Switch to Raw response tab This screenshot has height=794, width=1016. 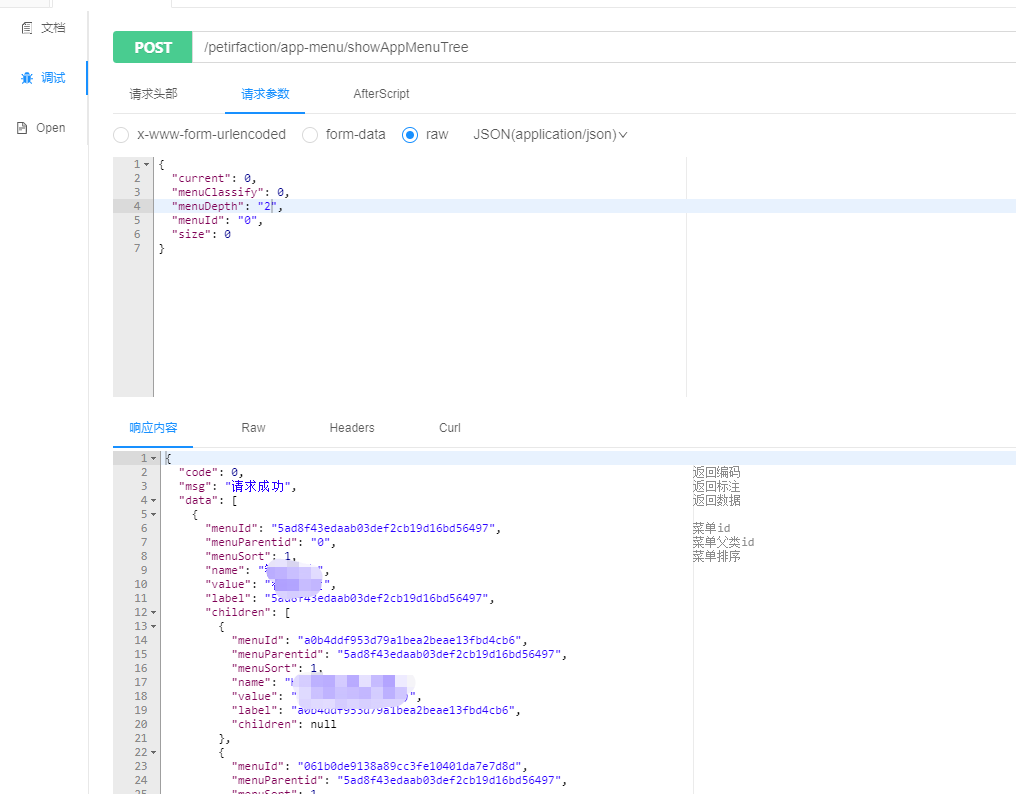pos(253,428)
